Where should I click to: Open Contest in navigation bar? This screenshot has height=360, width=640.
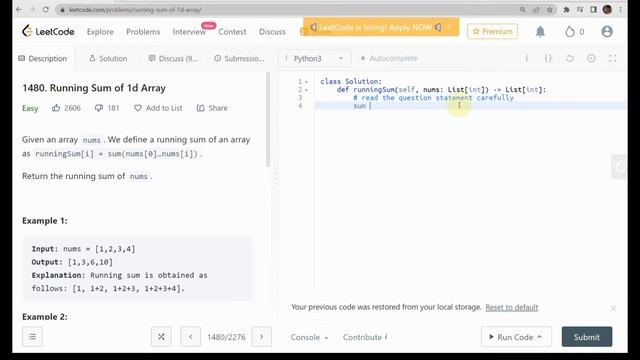point(232,31)
